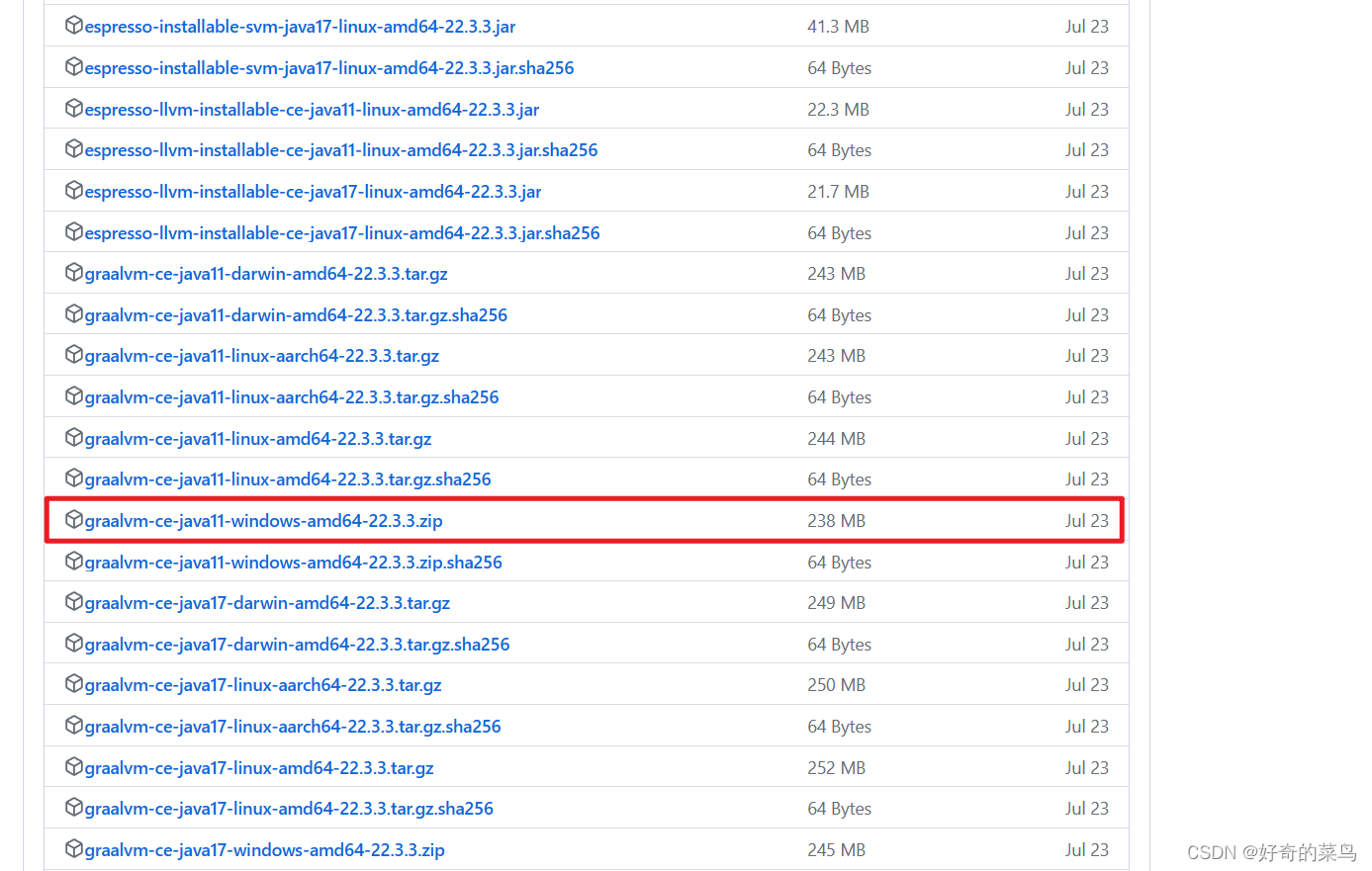This screenshot has height=871, width=1372.
Task: Click package icon of graalvm java11 darwin tar.gz.sha256
Action: coord(73,313)
